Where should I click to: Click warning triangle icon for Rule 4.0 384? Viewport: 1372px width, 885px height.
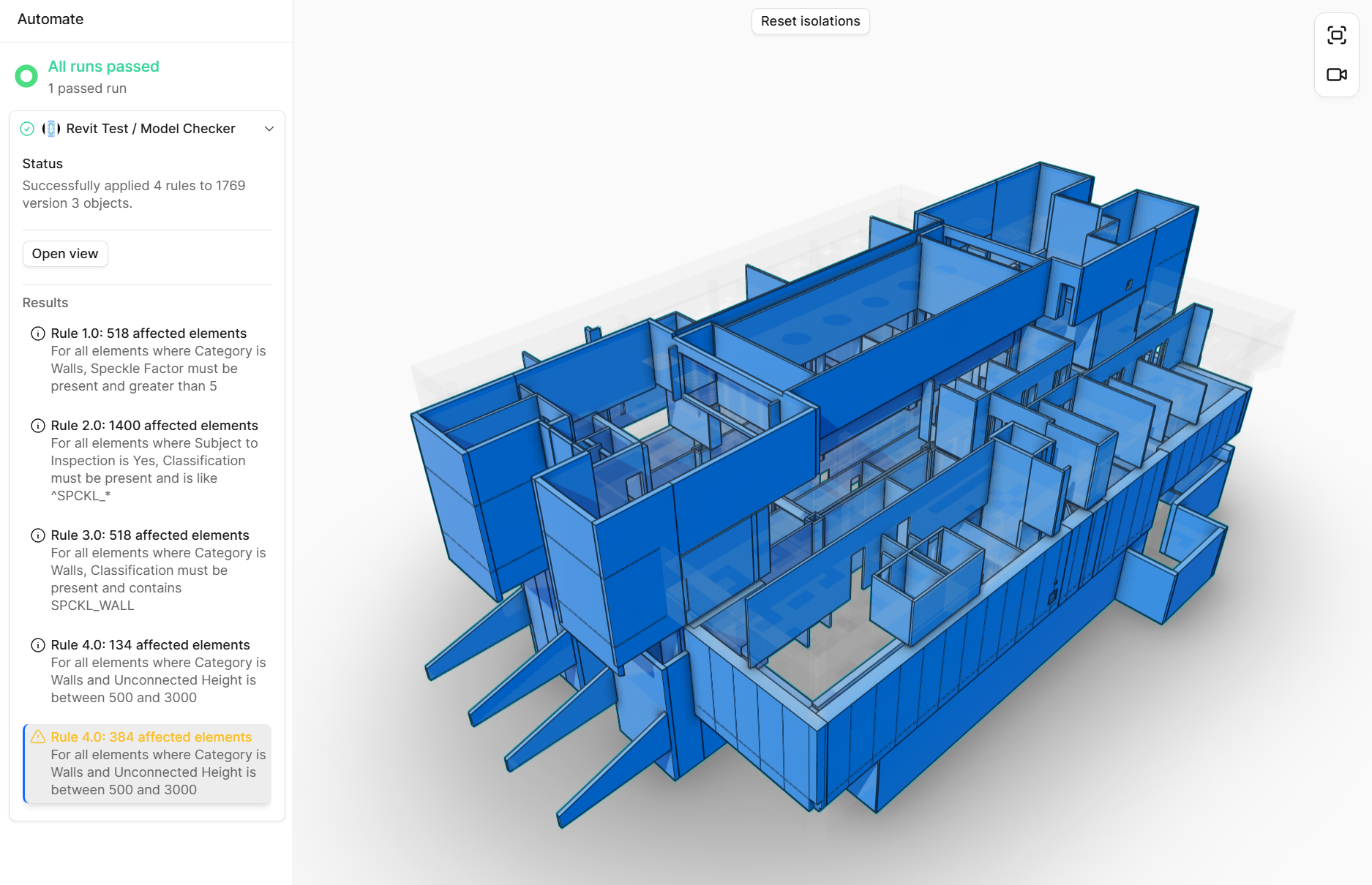[38, 737]
